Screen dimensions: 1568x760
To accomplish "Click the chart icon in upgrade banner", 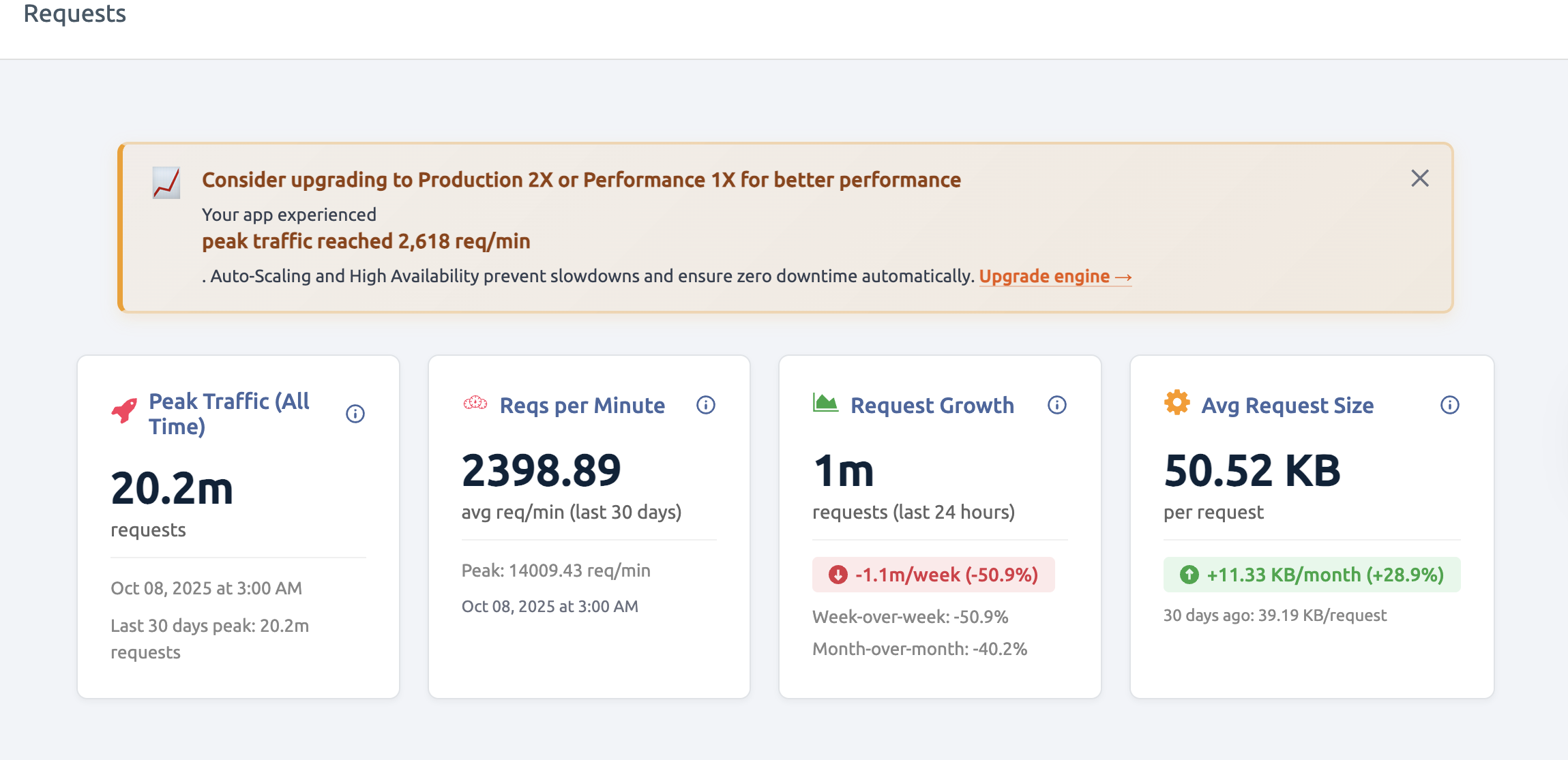I will point(166,183).
